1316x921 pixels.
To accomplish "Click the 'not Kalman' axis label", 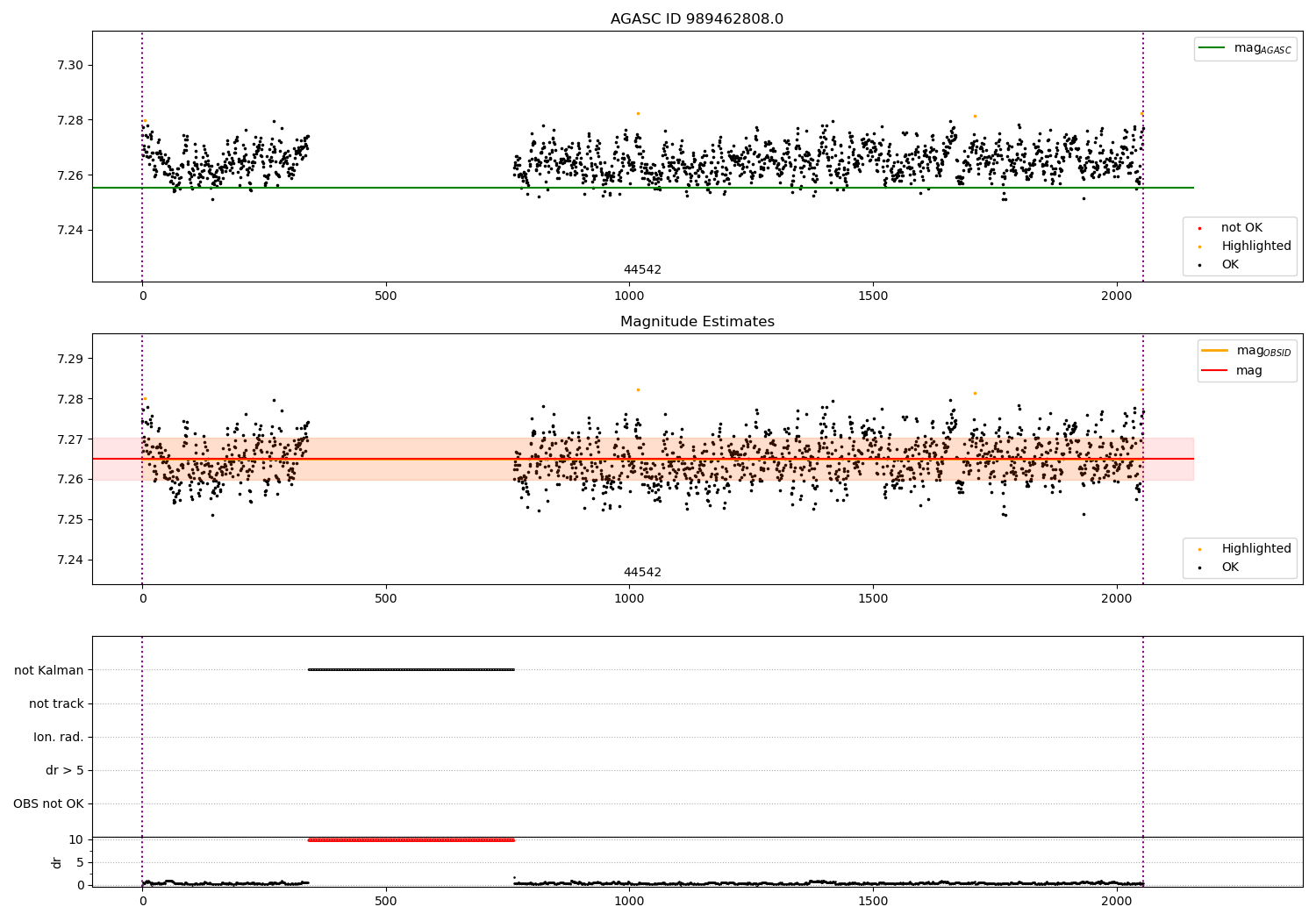I will [49, 670].
